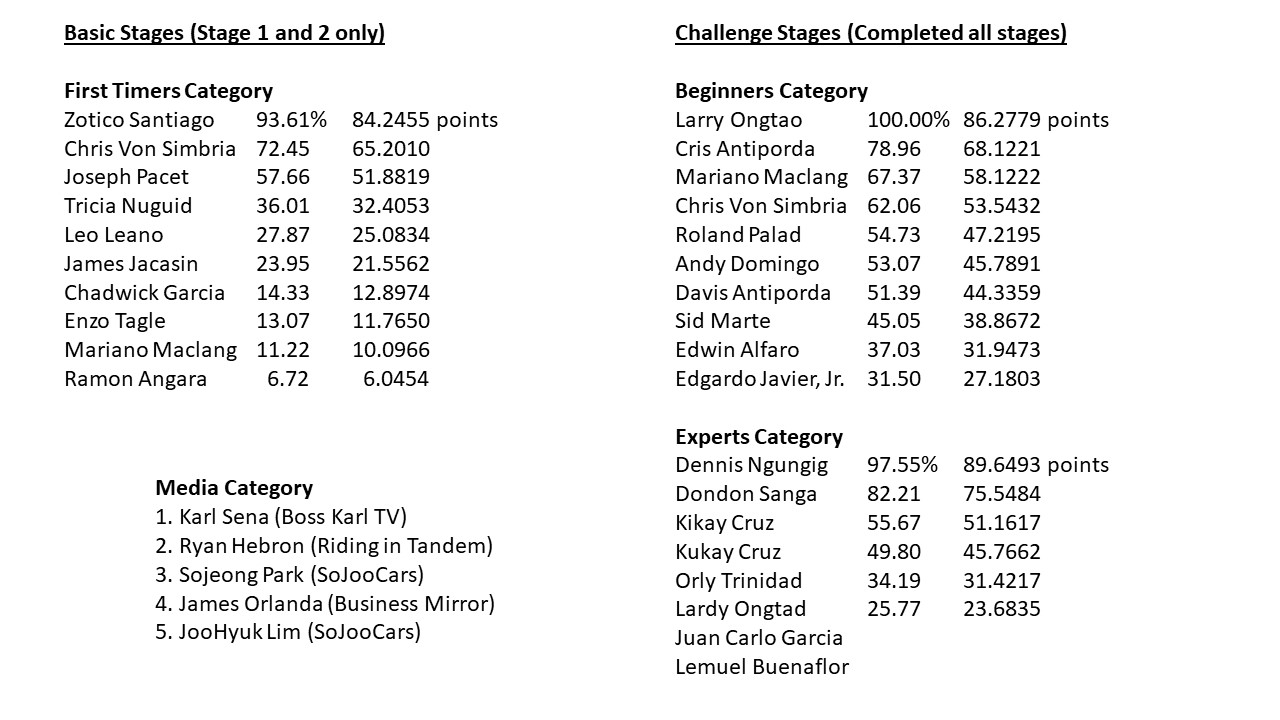Click the Challenge Stages heading
The image size is (1280, 720).
point(870,33)
